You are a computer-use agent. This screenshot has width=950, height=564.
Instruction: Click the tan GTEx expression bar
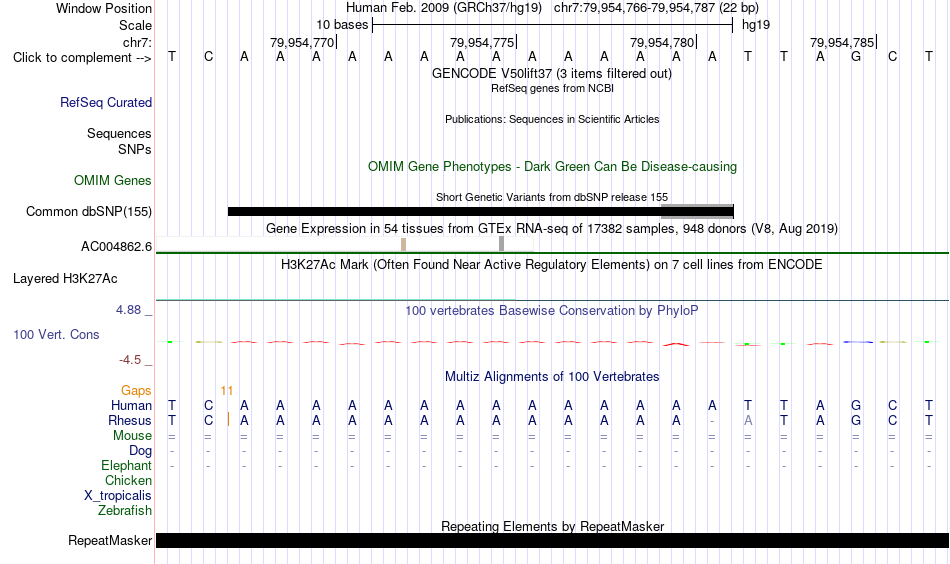click(404, 244)
